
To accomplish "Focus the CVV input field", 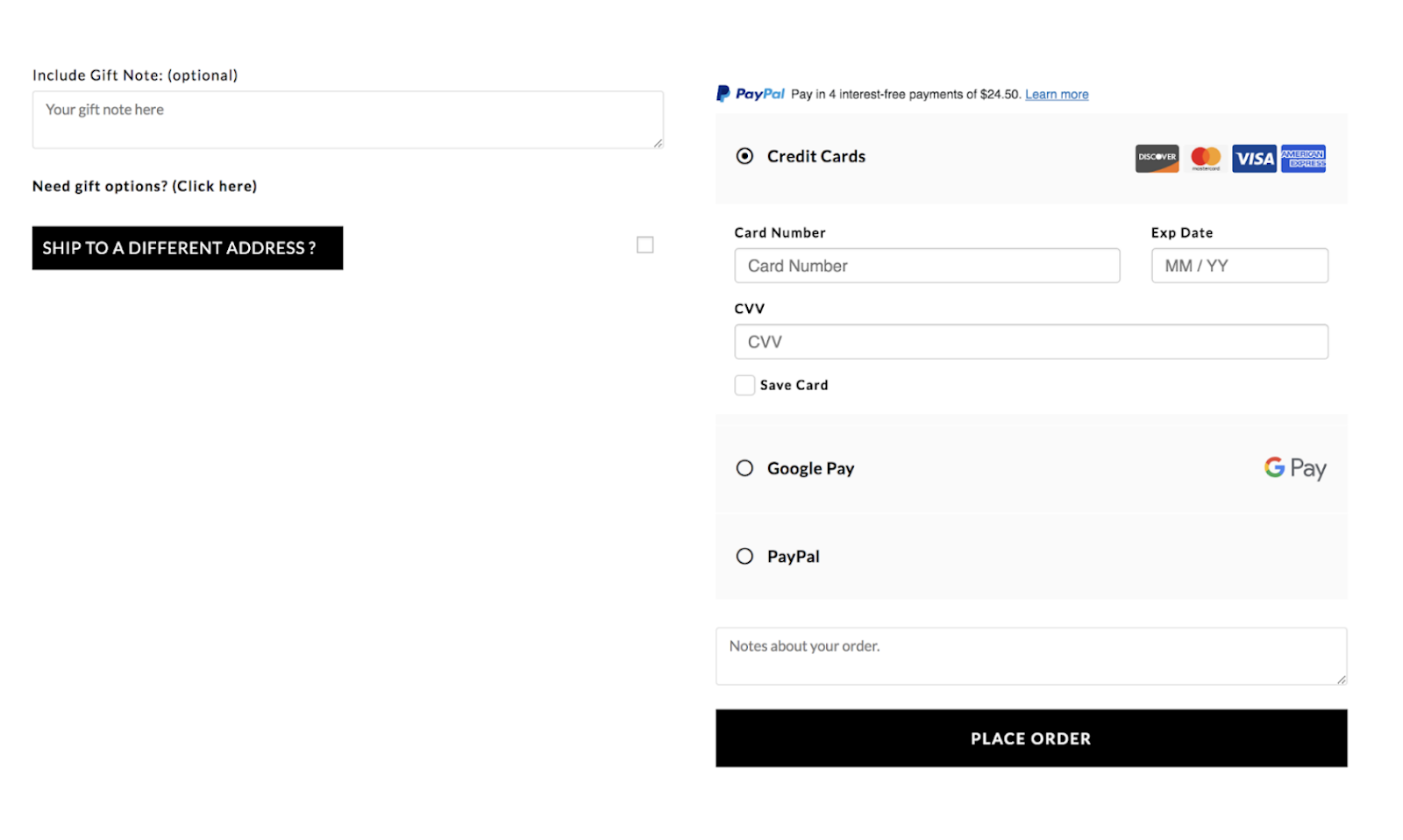I will pyautogui.click(x=1031, y=342).
